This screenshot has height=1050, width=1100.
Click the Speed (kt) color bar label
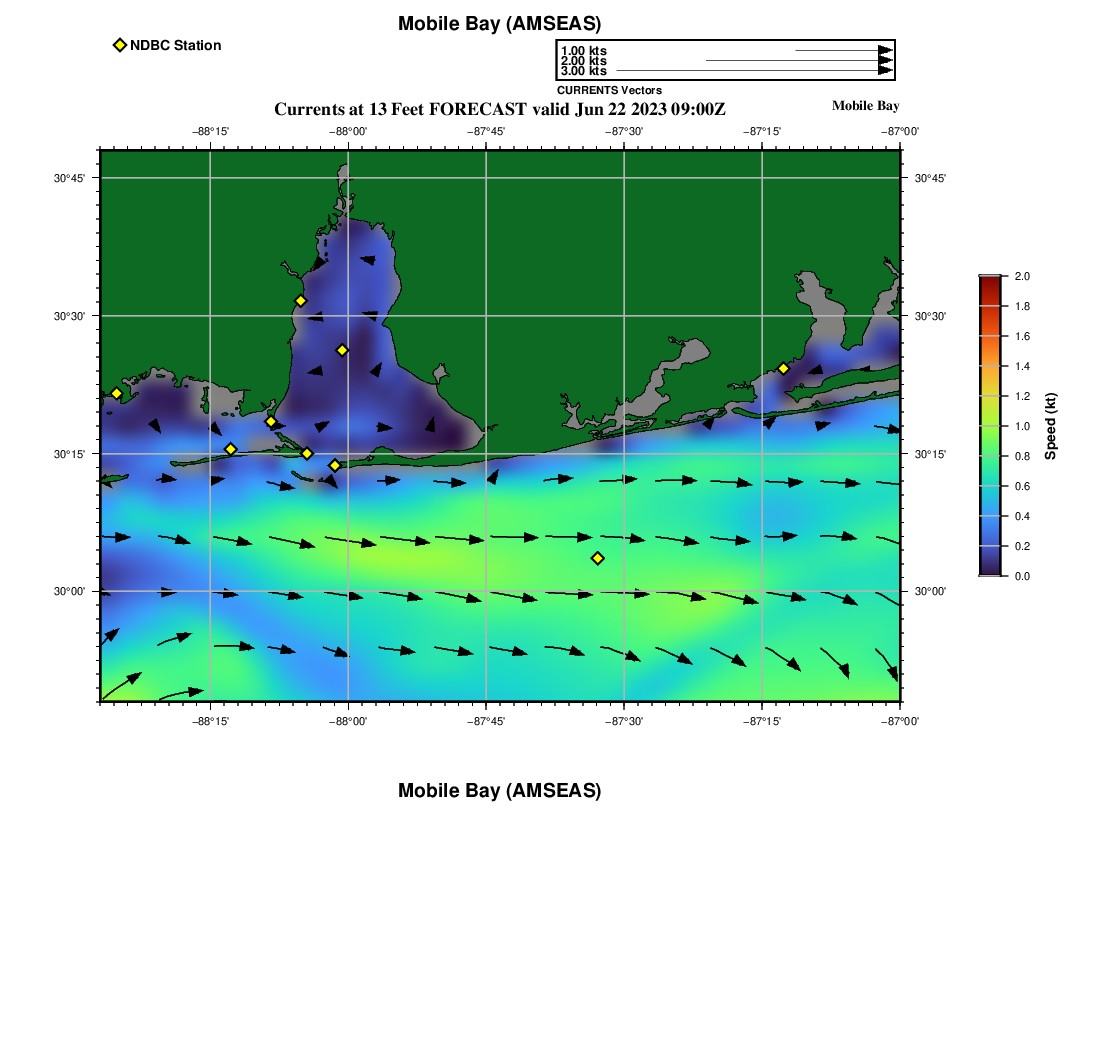click(1050, 426)
